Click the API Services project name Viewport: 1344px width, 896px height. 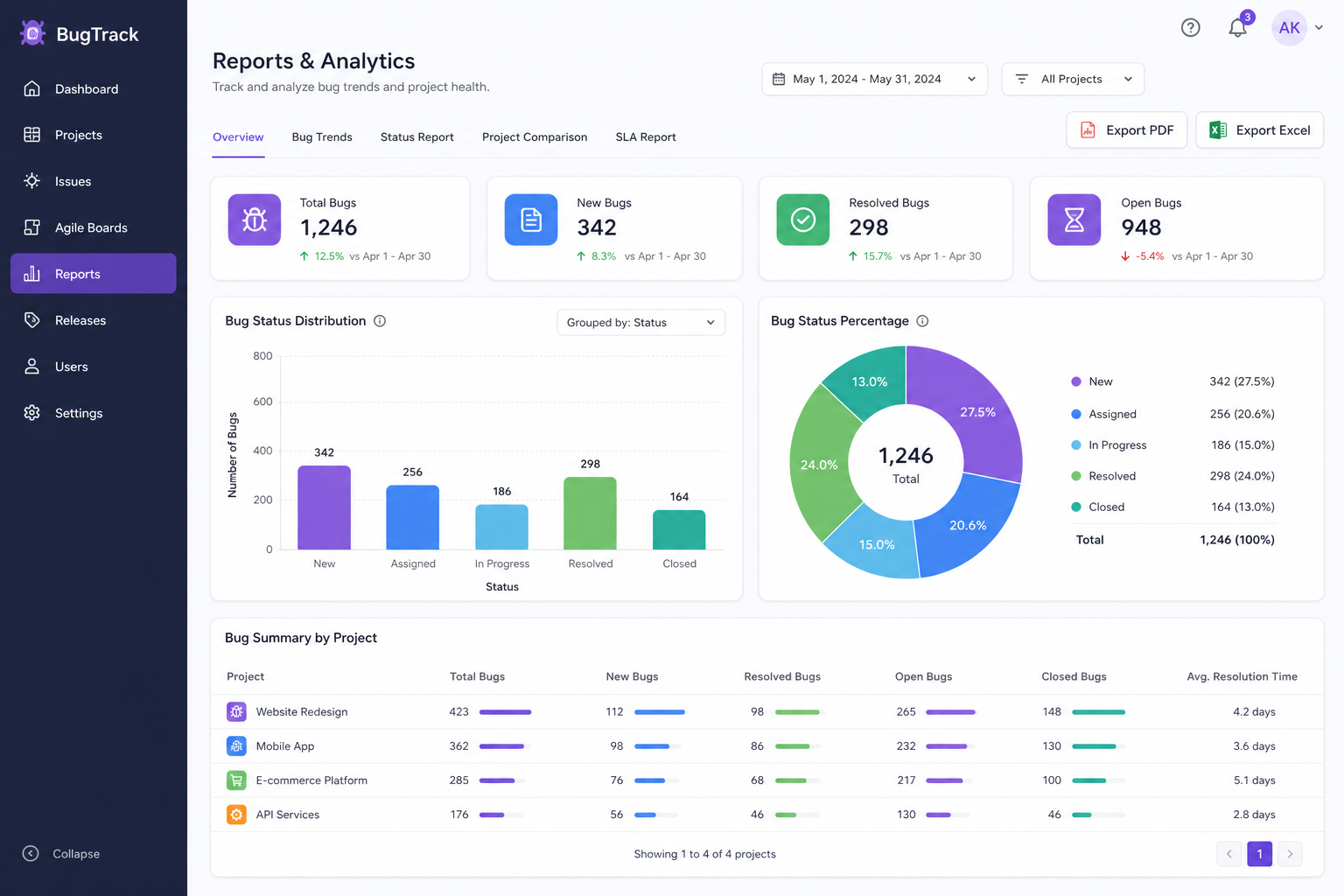click(x=288, y=814)
